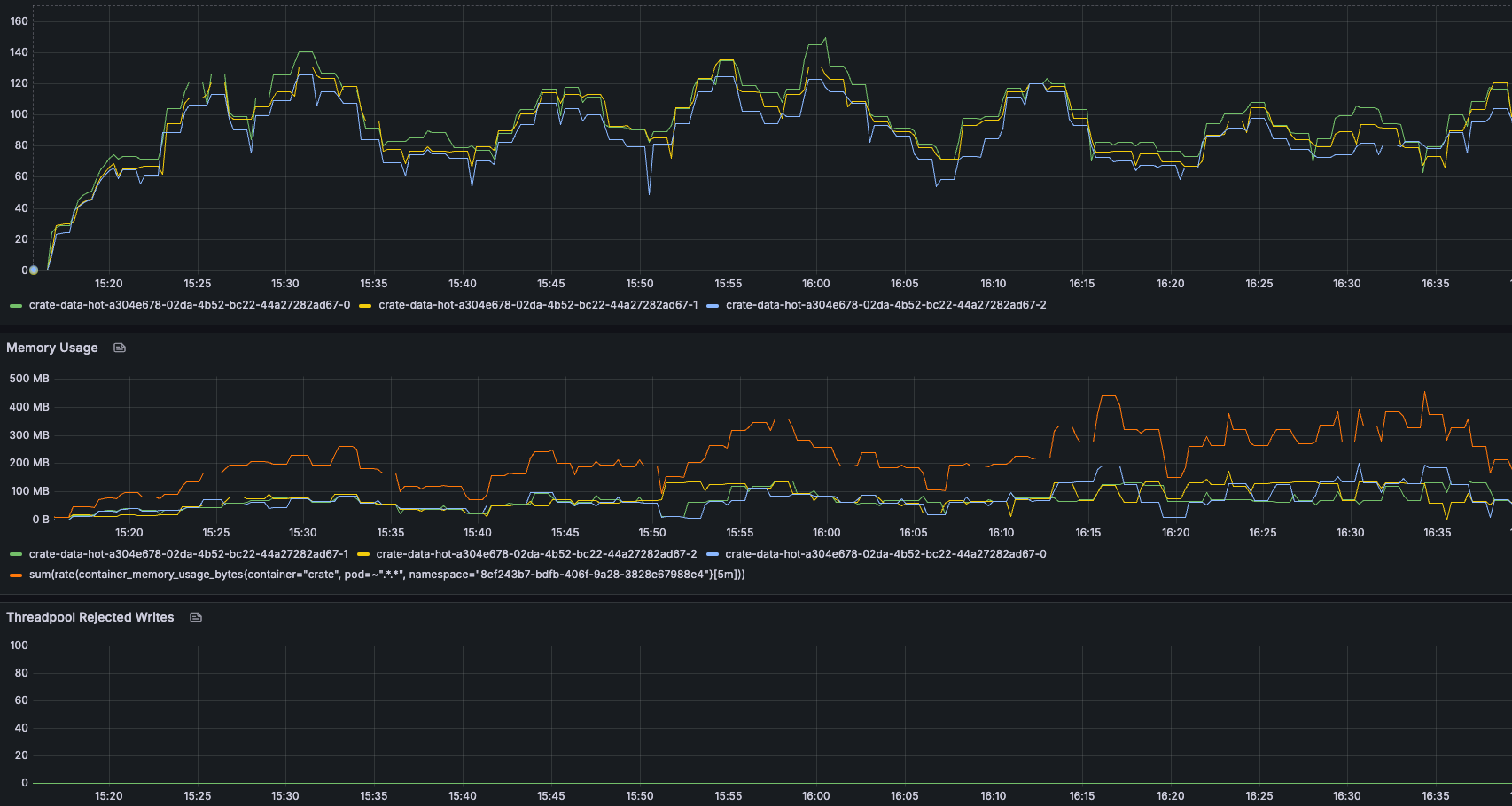Select ad67-0 label in Memory Usage legend

pos(885,554)
